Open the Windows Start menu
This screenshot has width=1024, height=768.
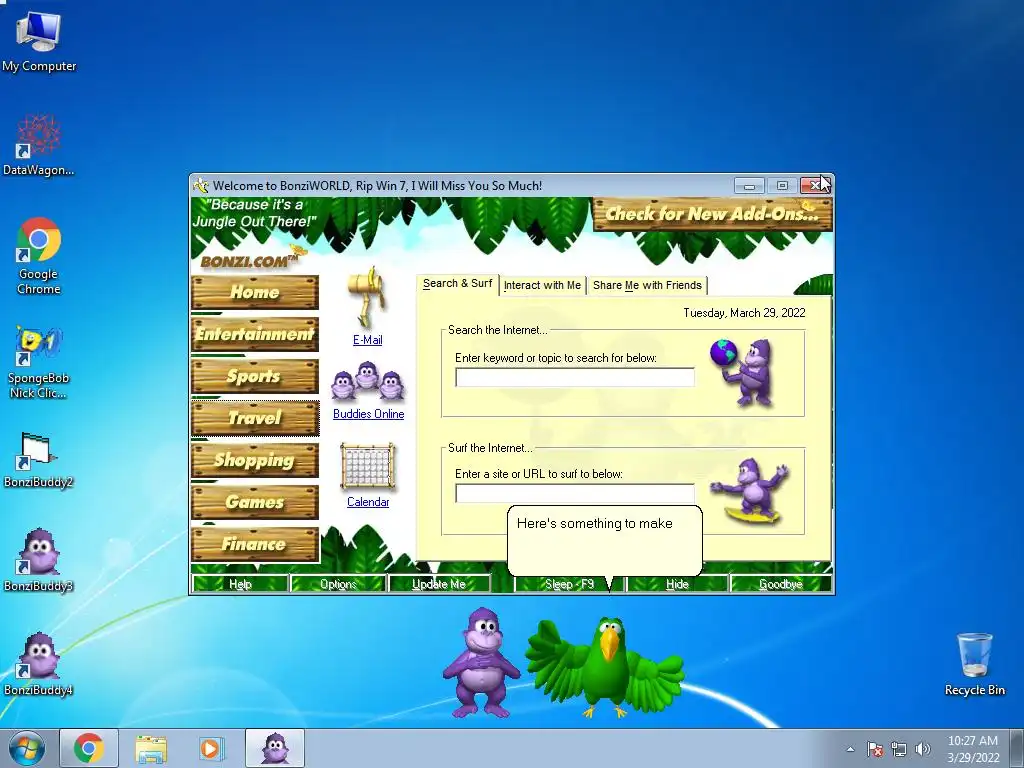(27, 748)
